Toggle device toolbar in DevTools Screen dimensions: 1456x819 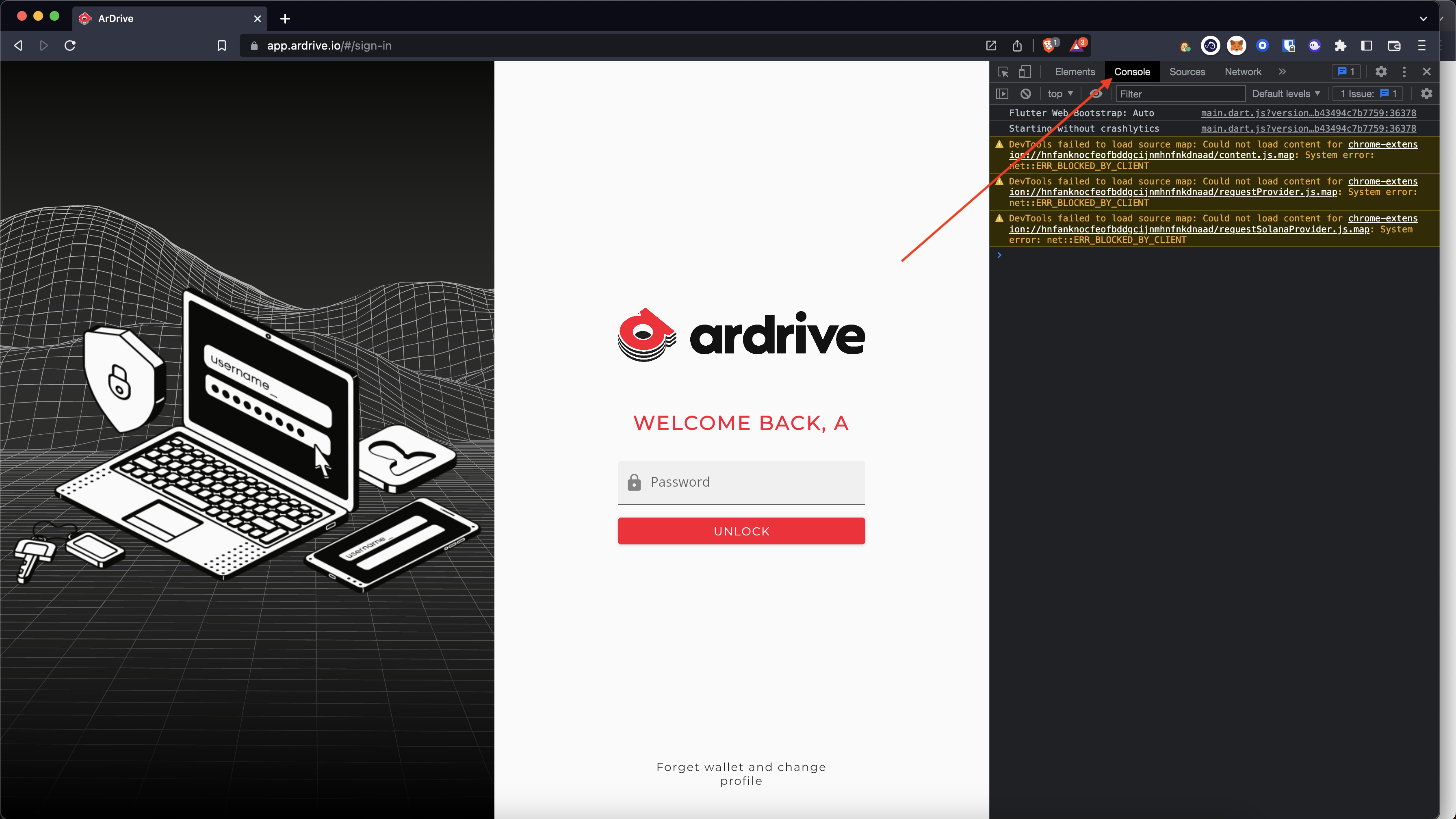pos(1025,72)
